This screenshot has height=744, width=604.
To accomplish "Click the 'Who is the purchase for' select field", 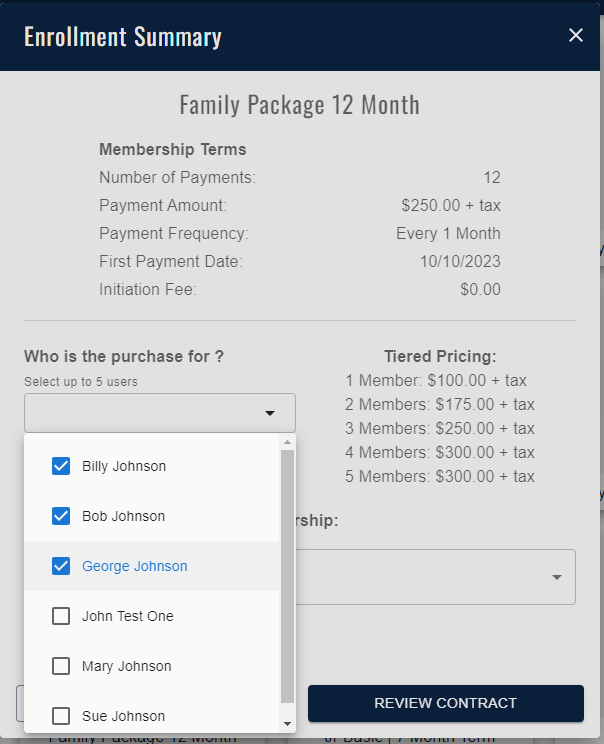I will [145, 413].
